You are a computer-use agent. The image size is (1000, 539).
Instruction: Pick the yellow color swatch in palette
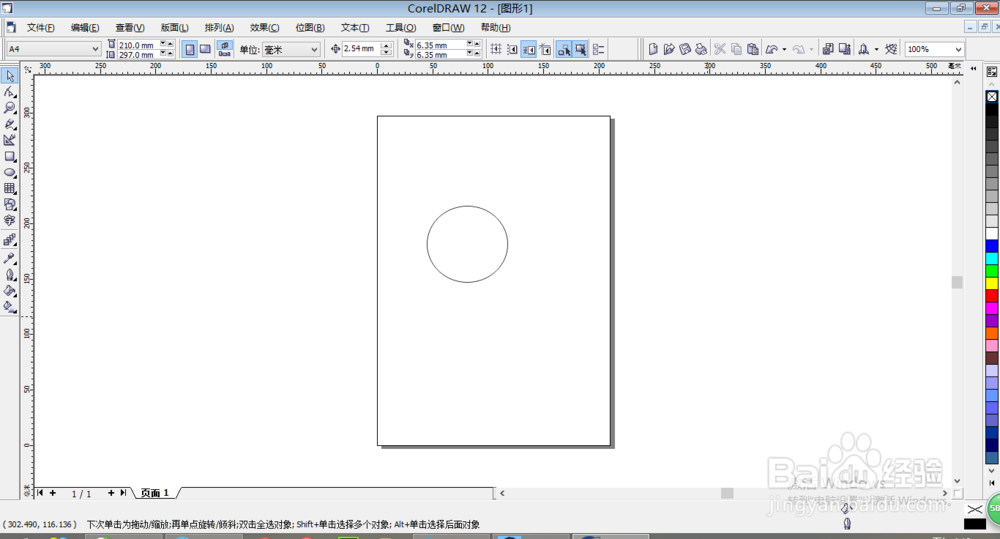(x=992, y=283)
